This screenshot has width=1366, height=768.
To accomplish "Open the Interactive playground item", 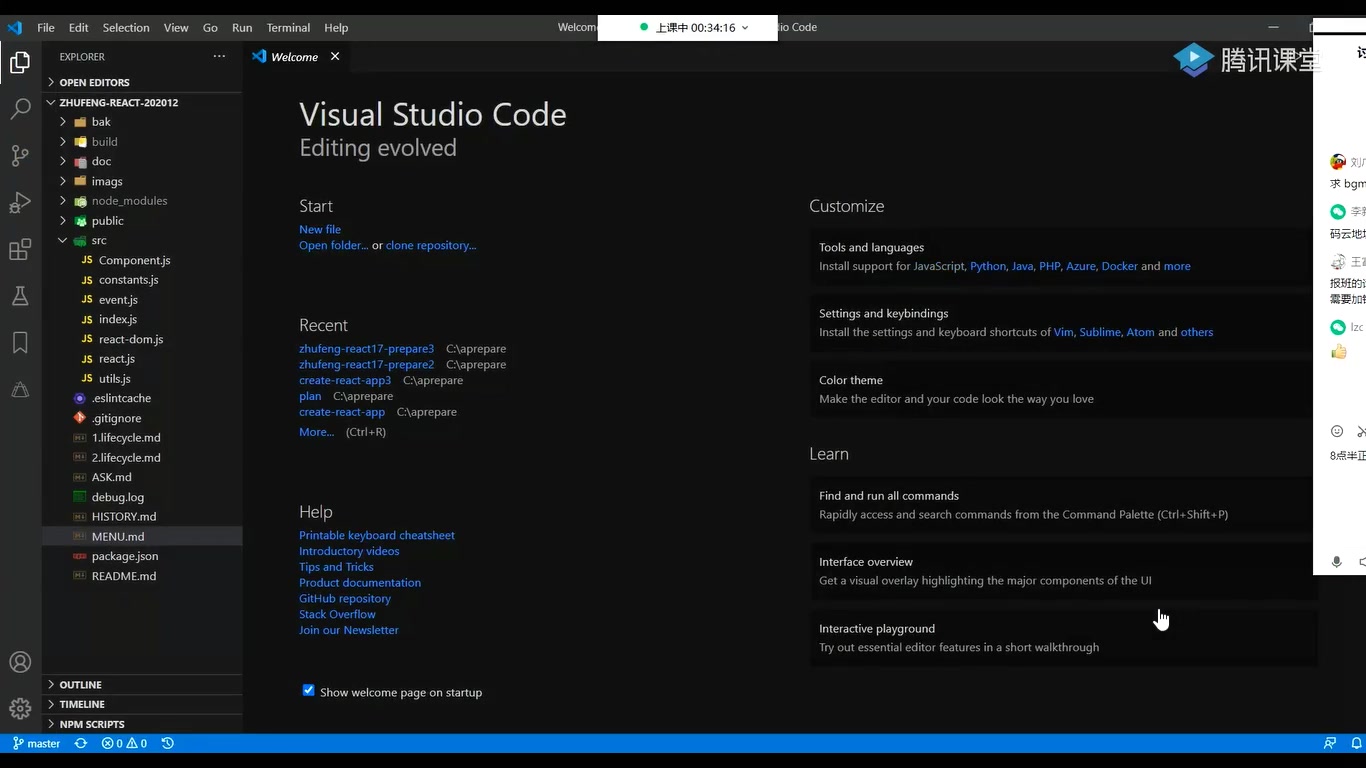I will 1063,638.
